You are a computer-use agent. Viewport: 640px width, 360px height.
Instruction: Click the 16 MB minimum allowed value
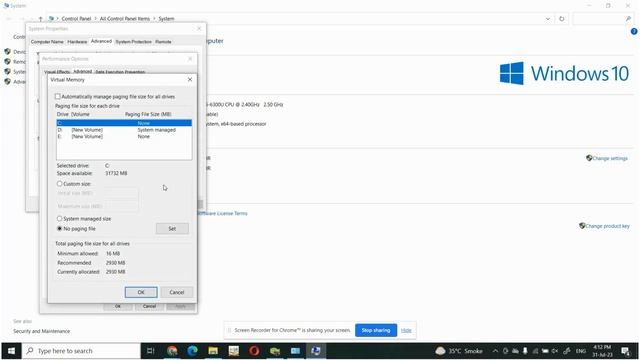coord(113,253)
